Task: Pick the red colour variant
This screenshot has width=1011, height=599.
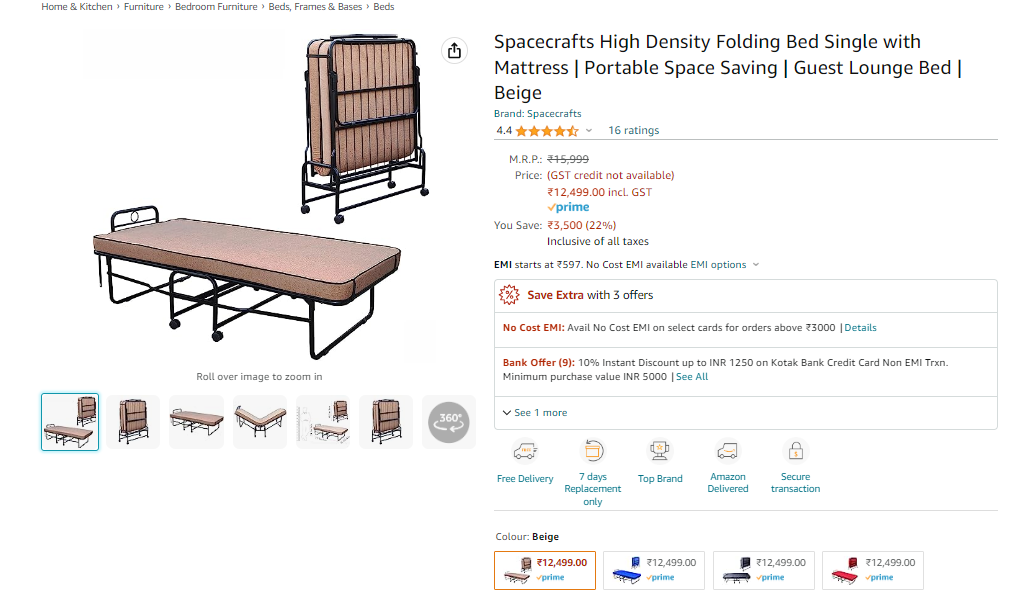Action: tap(873, 570)
